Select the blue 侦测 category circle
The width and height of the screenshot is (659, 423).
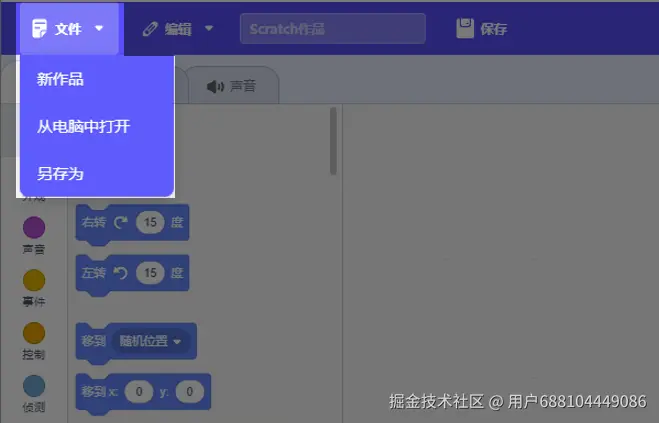click(34, 386)
